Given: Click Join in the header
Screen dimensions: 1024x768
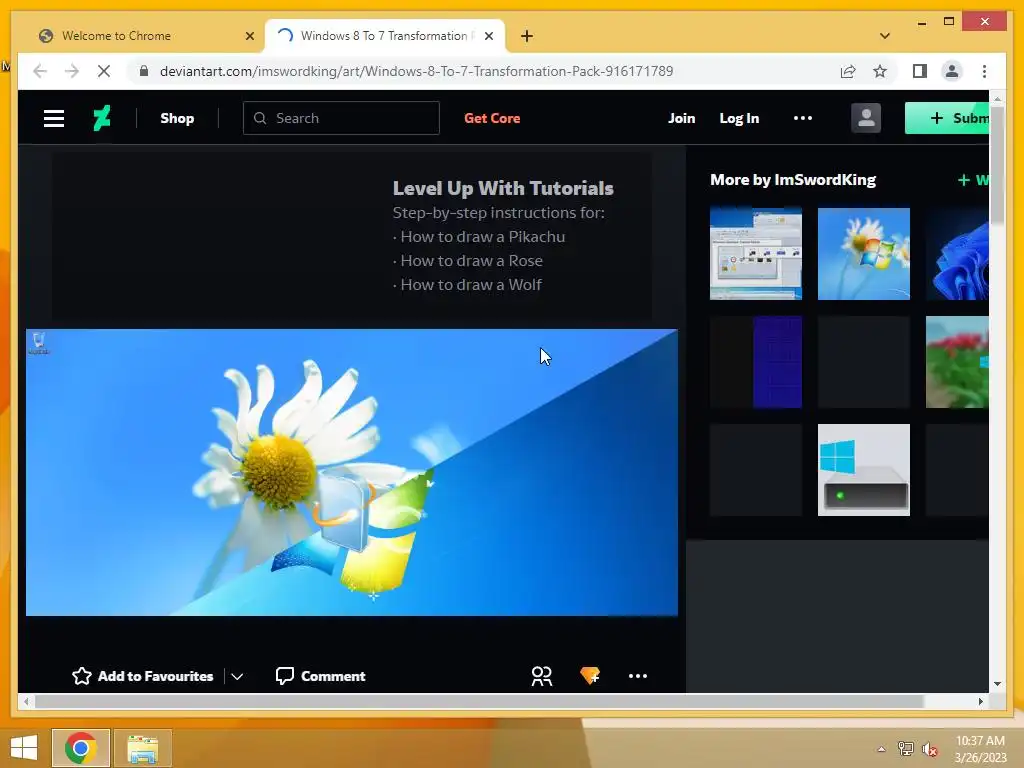Looking at the screenshot, I should coord(681,118).
